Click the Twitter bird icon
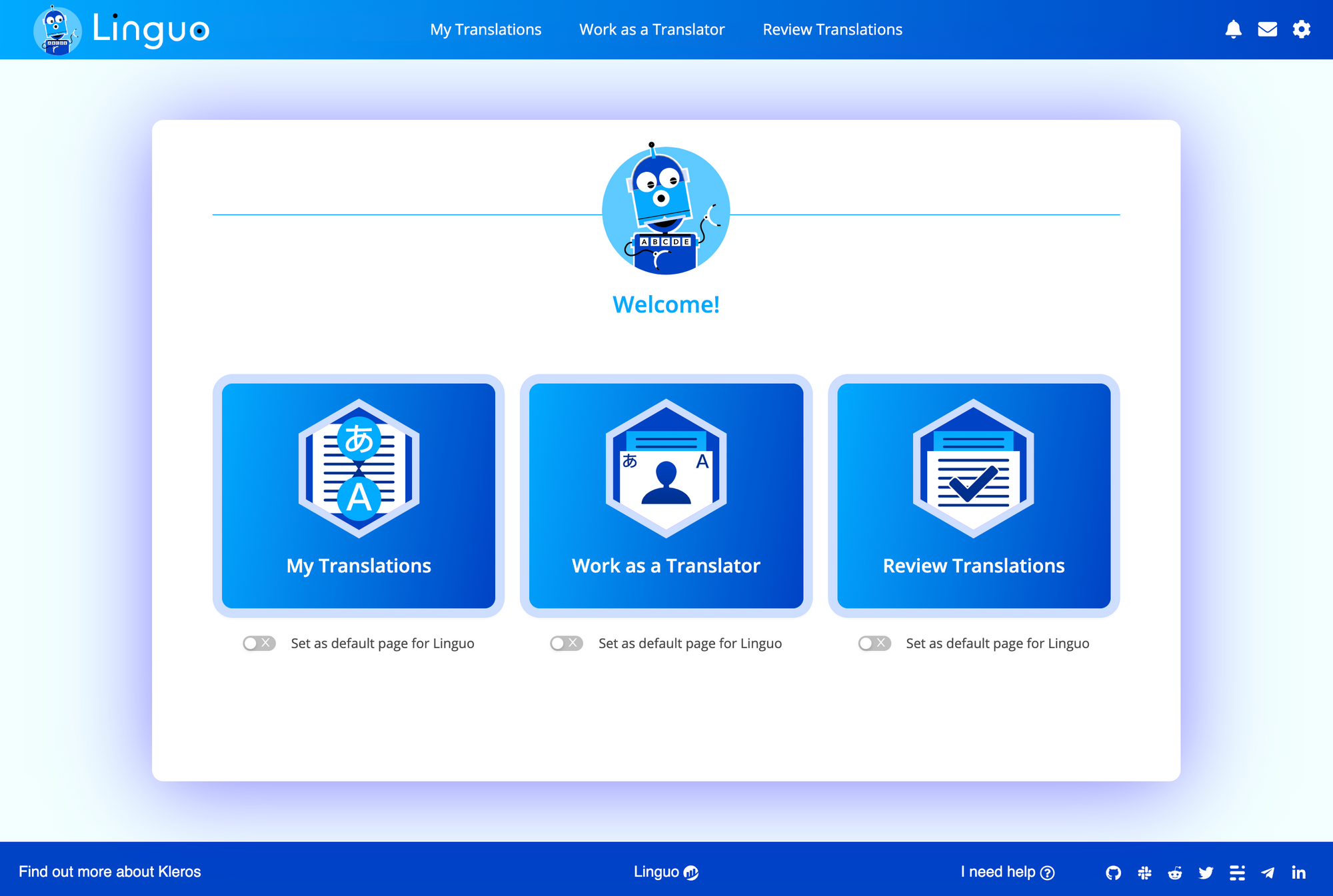The height and width of the screenshot is (896, 1333). (1206, 873)
